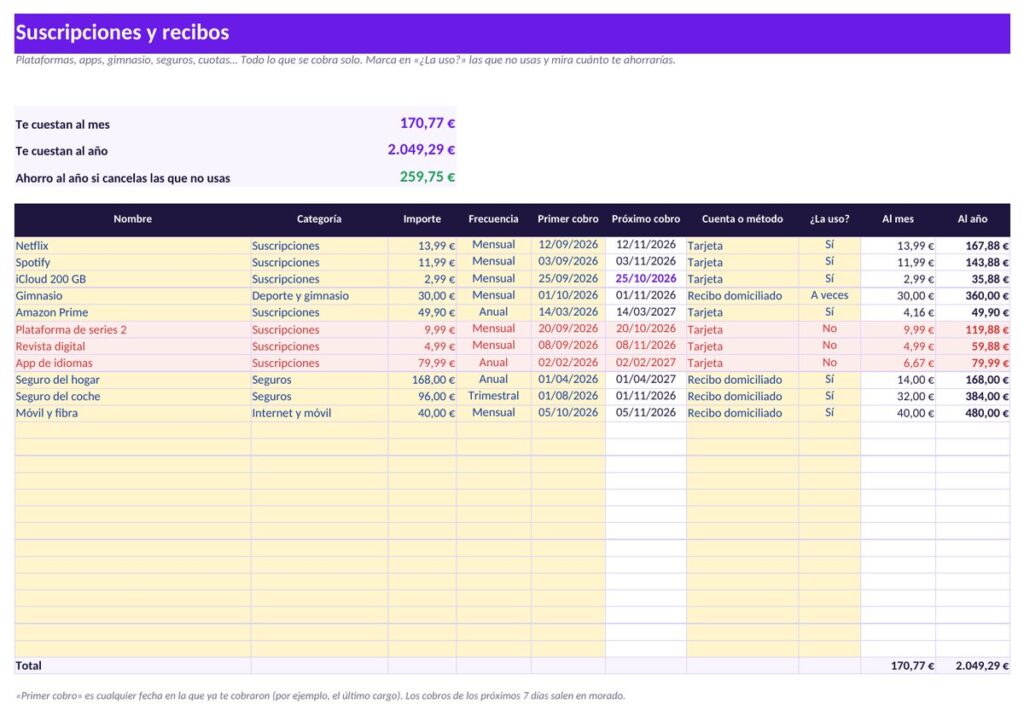Select the 'No' usage cell for Revista digital
This screenshot has height=715, width=1024.
829,345
